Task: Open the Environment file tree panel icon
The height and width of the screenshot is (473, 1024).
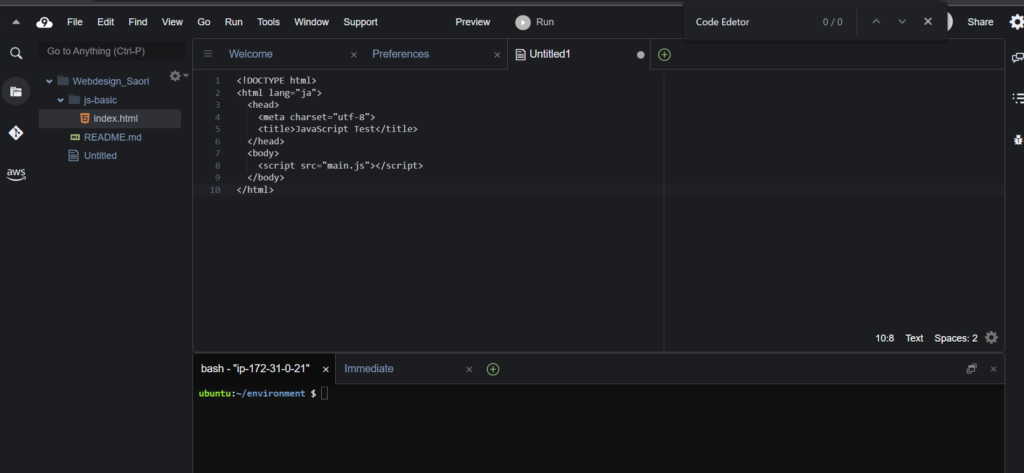Action: [16, 91]
